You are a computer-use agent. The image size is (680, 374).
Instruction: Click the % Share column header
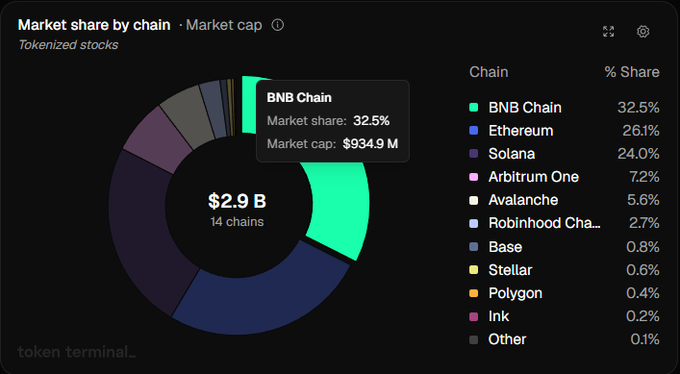pos(632,72)
